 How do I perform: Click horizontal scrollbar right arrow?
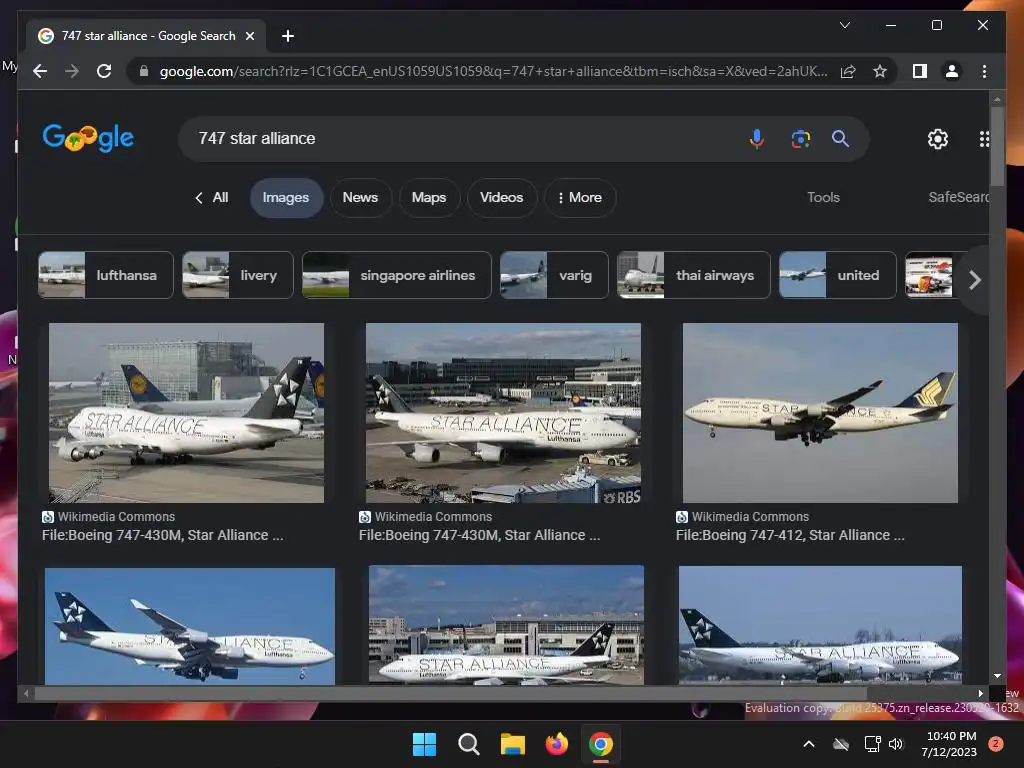(x=980, y=694)
